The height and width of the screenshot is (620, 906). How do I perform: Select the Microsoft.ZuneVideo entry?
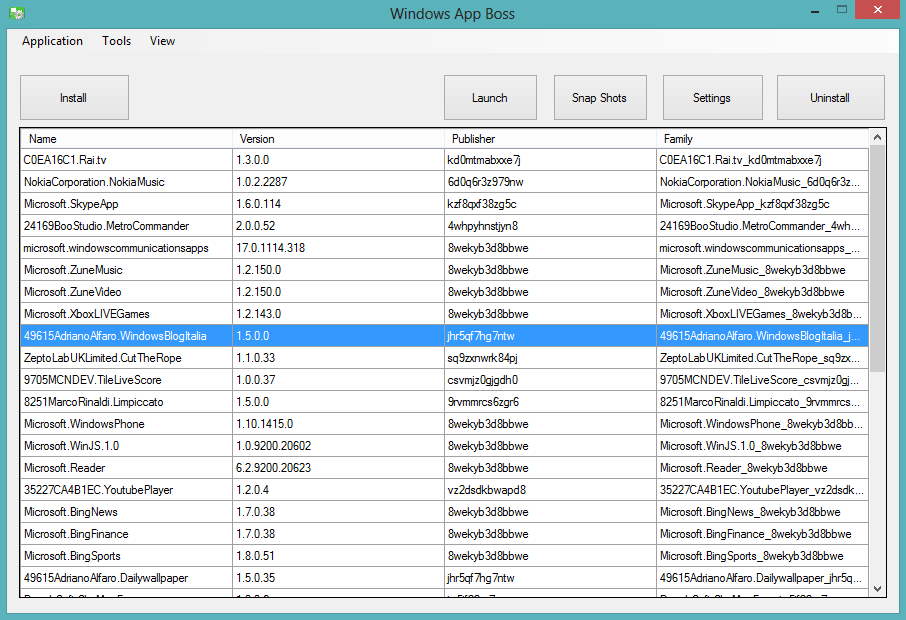coord(444,292)
